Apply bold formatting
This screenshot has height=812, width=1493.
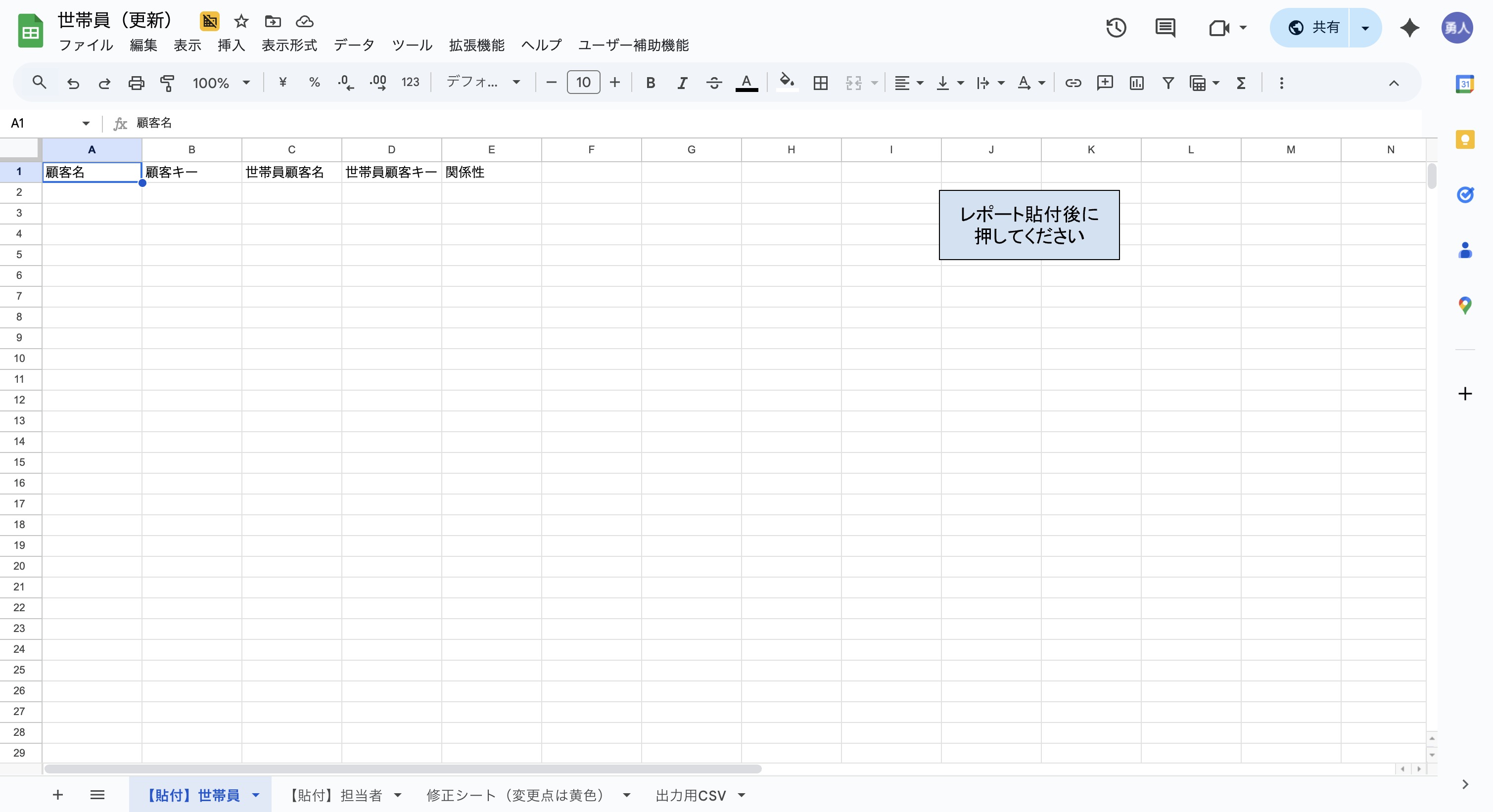pos(651,83)
